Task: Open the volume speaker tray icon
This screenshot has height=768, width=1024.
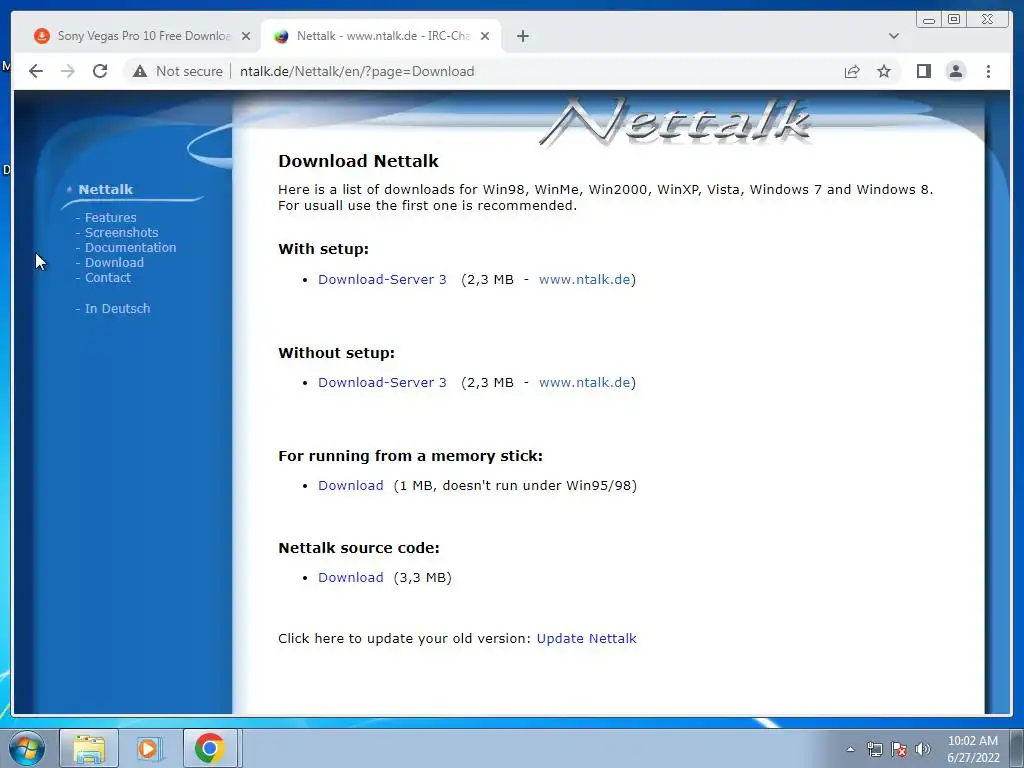Action: 923,749
